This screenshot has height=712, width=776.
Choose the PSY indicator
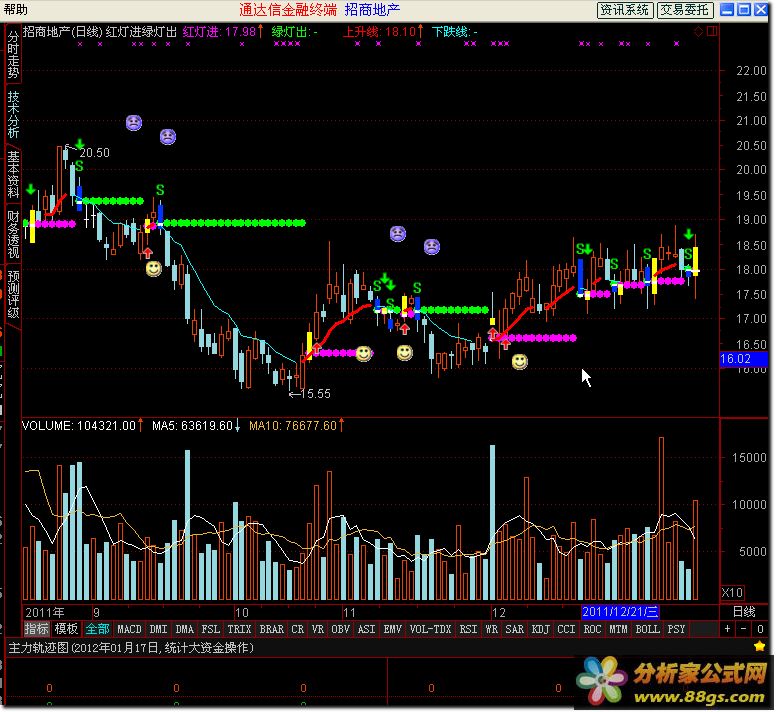coord(676,628)
